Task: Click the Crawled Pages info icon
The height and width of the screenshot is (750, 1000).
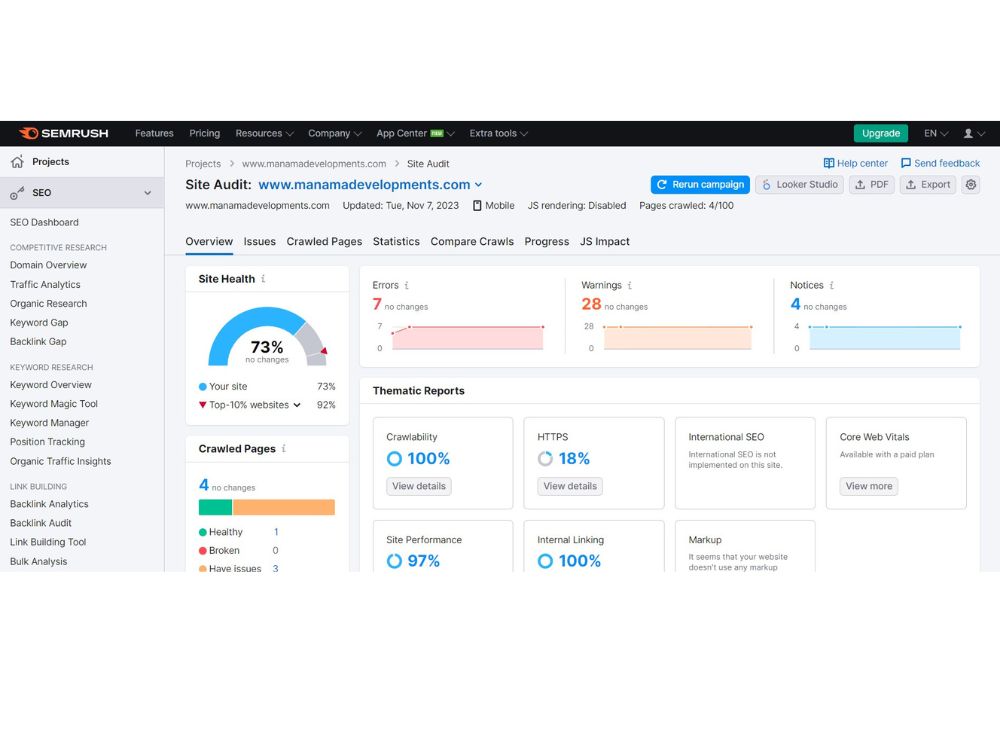Action: 284,448
